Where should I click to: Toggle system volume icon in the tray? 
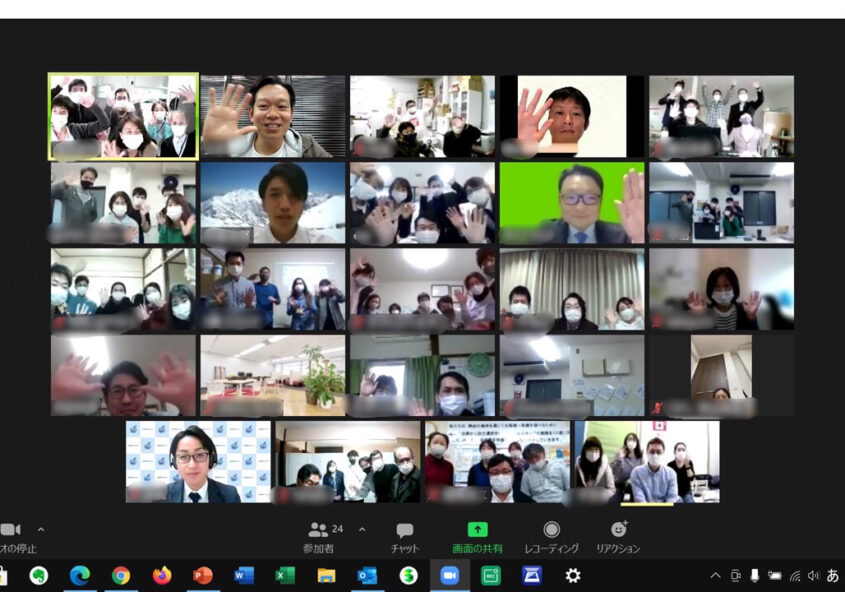tap(813, 576)
